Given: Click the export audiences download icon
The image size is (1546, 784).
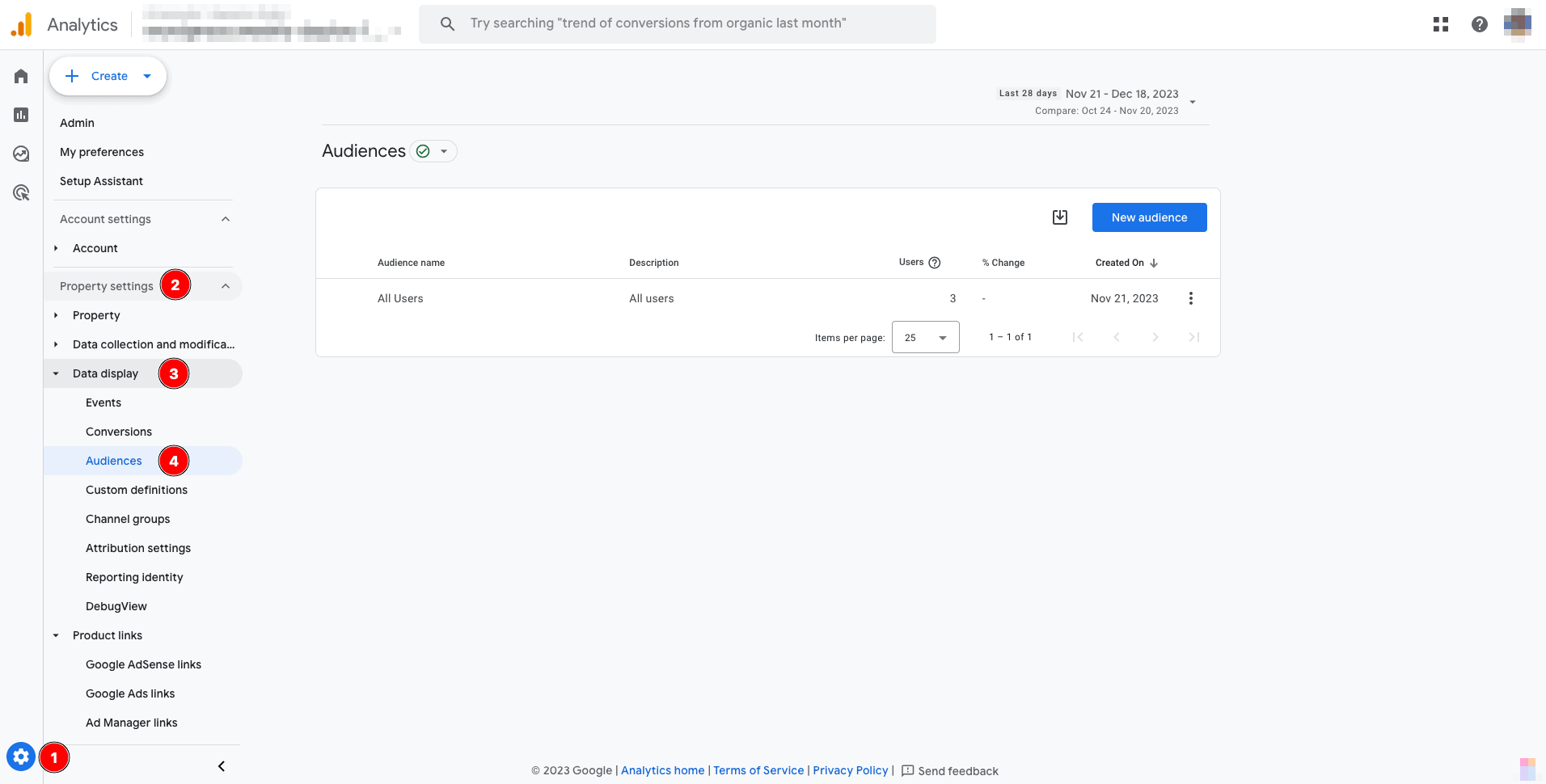Looking at the screenshot, I should click(1060, 217).
